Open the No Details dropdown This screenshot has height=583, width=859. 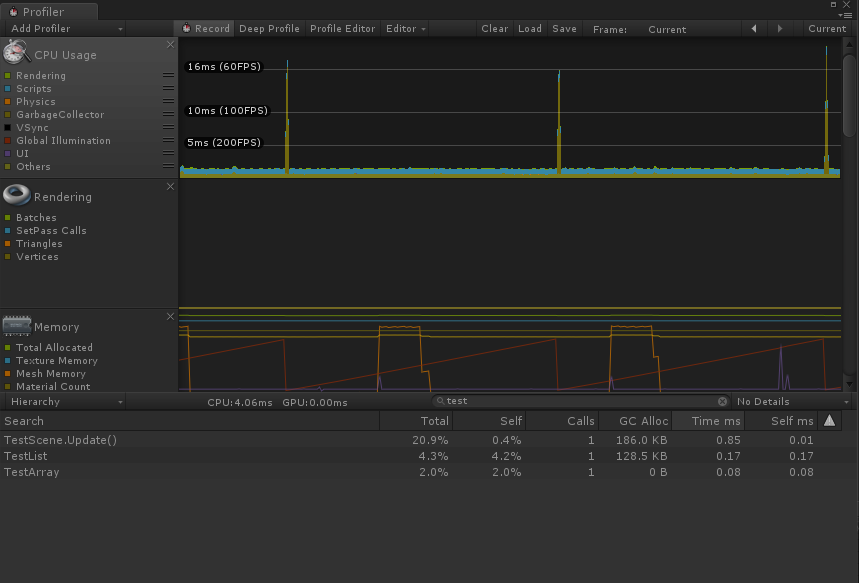(792, 402)
